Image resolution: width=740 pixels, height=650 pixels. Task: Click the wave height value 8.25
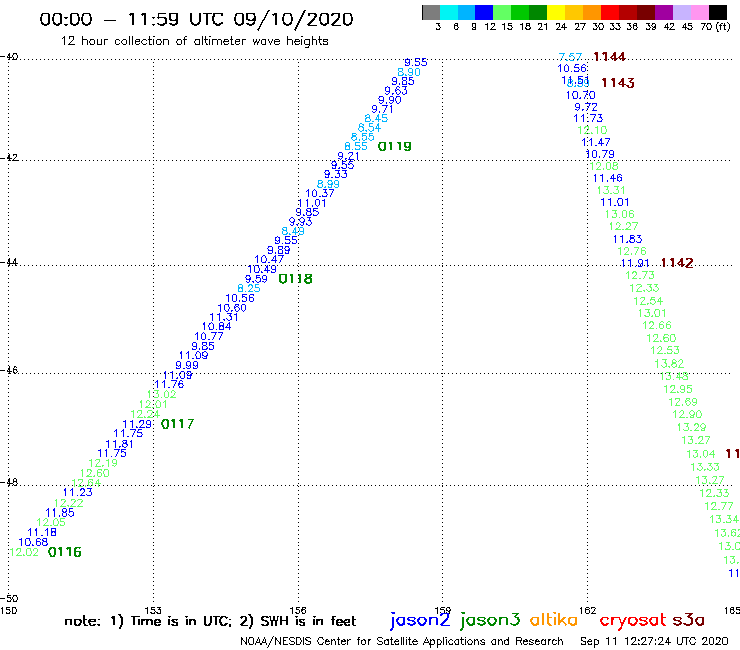click(249, 288)
